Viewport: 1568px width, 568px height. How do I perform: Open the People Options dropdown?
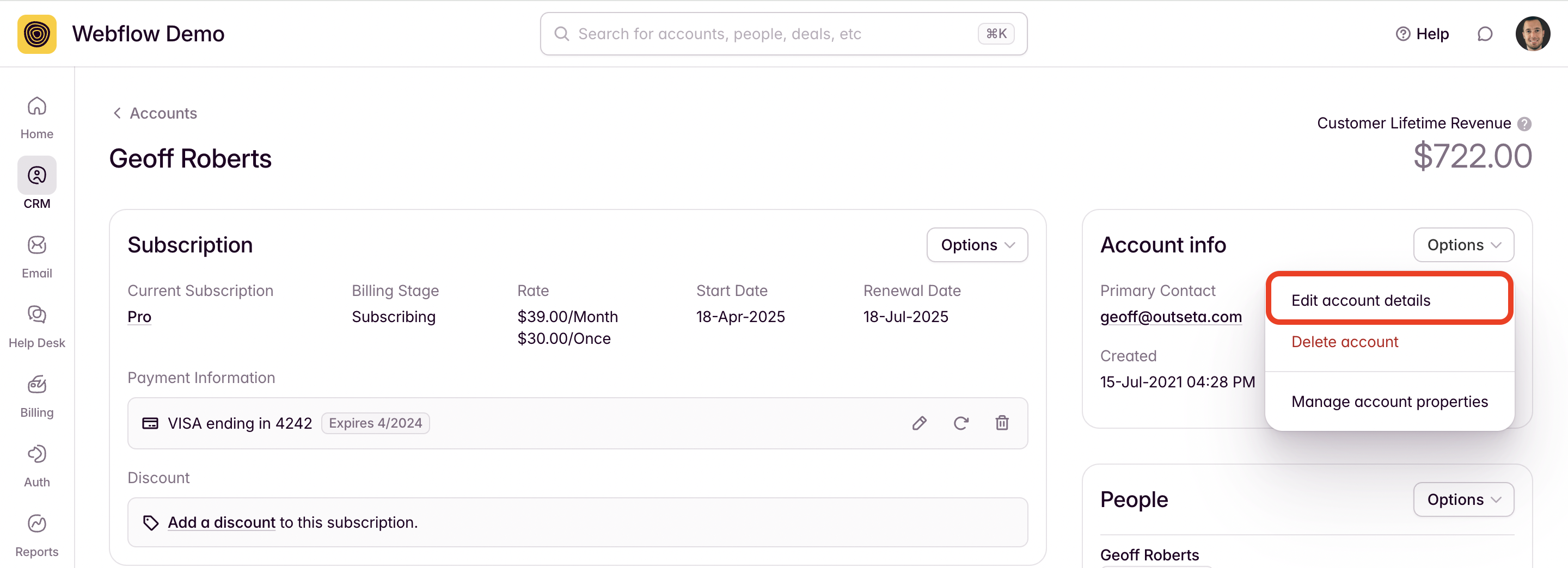tap(1463, 500)
